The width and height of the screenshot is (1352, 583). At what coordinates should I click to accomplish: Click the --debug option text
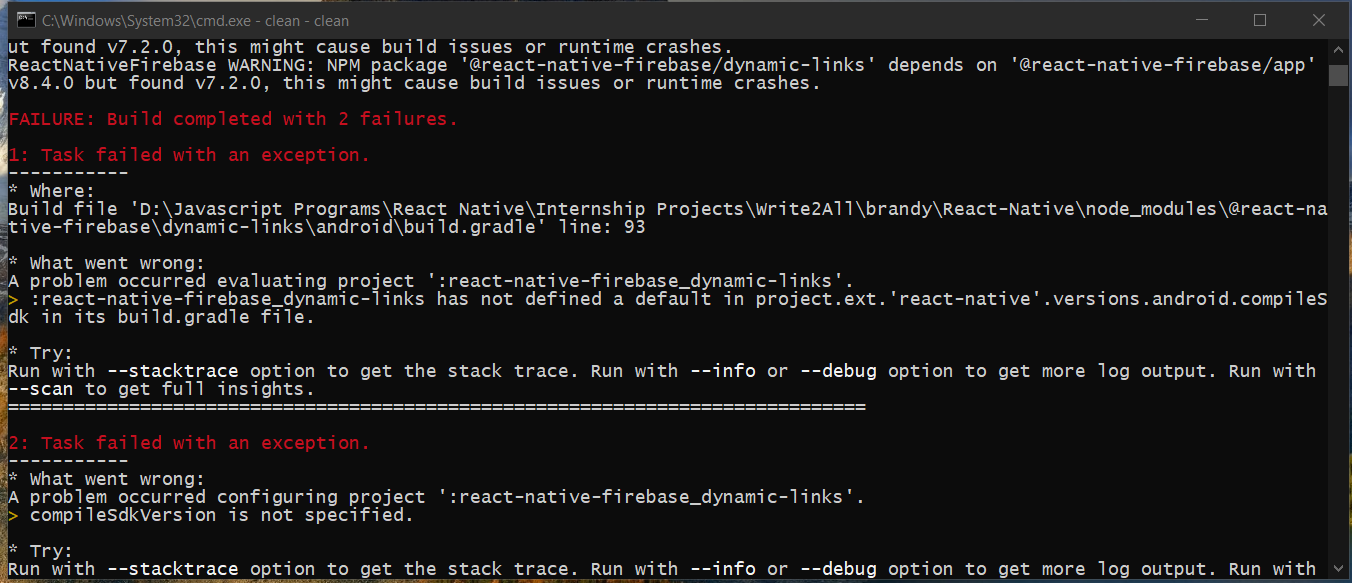coord(838,370)
